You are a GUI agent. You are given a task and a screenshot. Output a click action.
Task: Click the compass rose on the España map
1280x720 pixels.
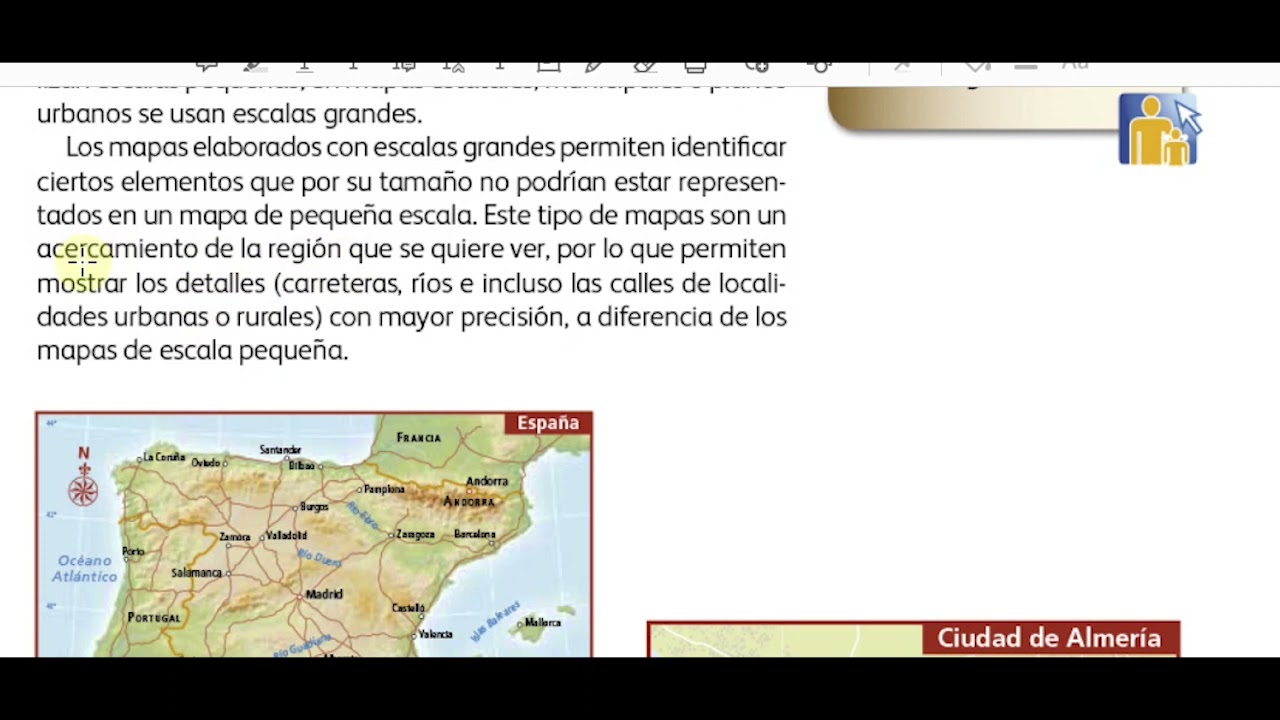[83, 490]
